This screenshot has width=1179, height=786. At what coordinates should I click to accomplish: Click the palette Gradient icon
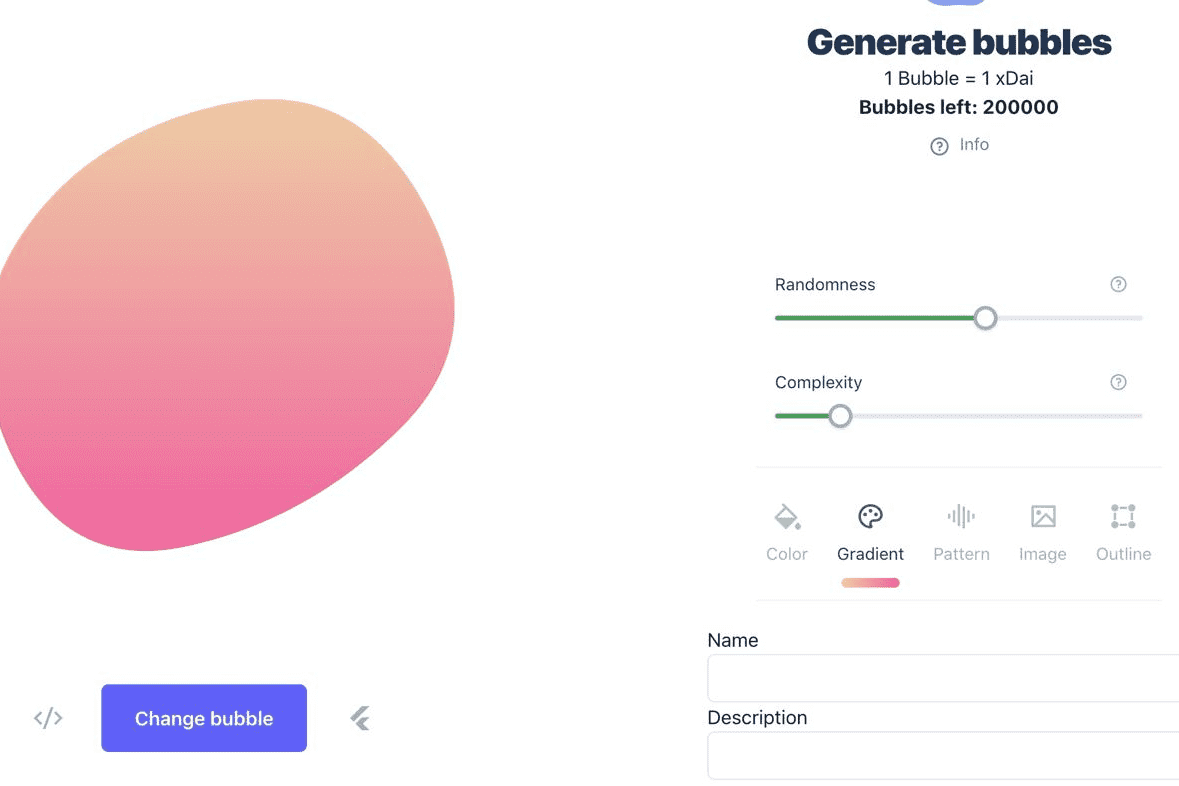(x=870, y=517)
